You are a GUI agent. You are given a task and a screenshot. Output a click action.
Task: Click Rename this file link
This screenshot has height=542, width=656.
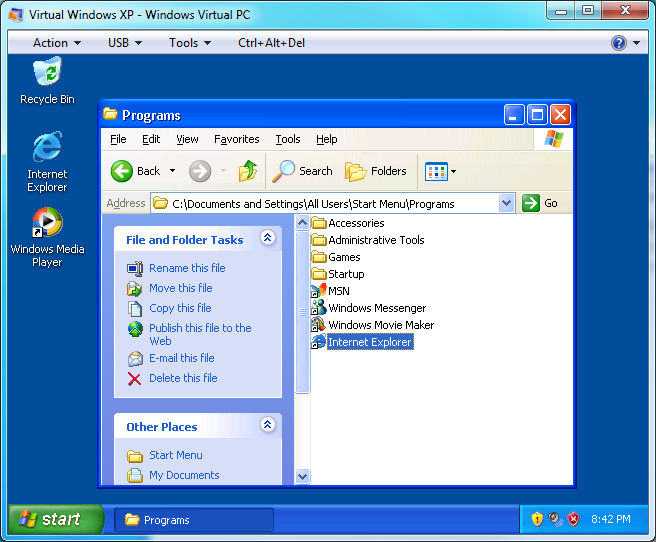187,268
